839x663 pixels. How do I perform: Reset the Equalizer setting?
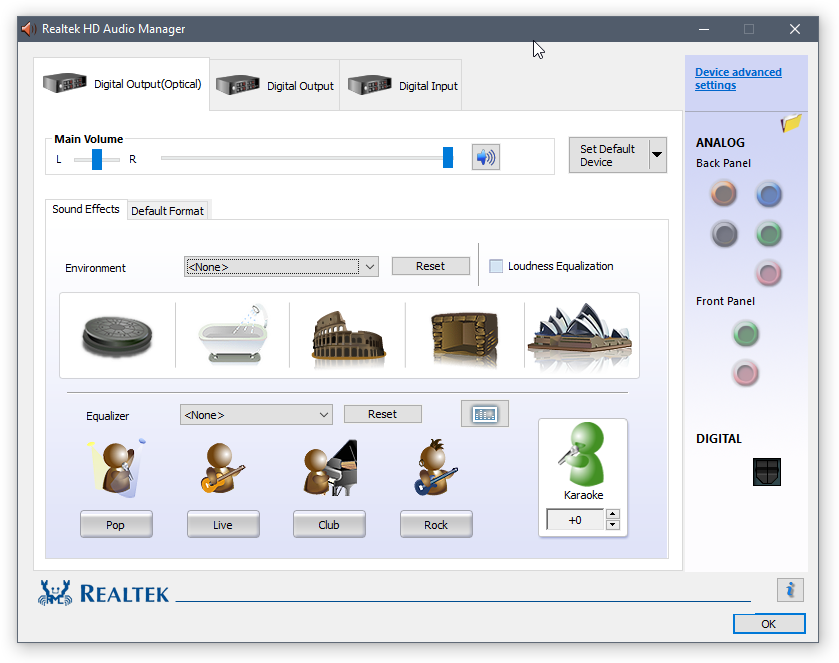[x=383, y=414]
